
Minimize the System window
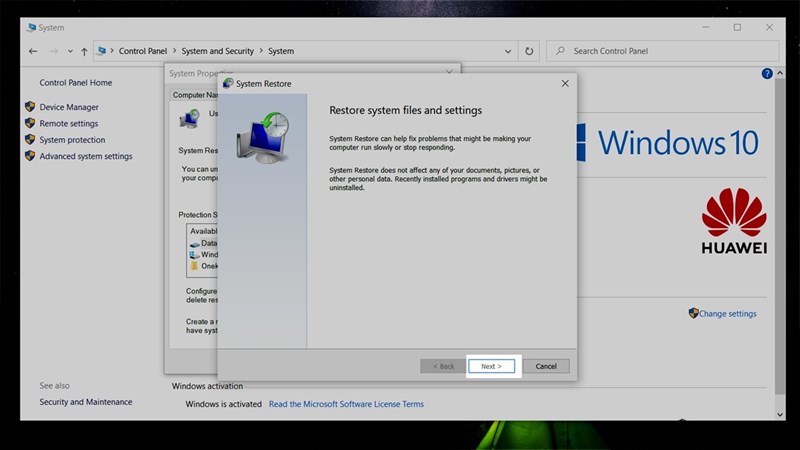point(706,28)
